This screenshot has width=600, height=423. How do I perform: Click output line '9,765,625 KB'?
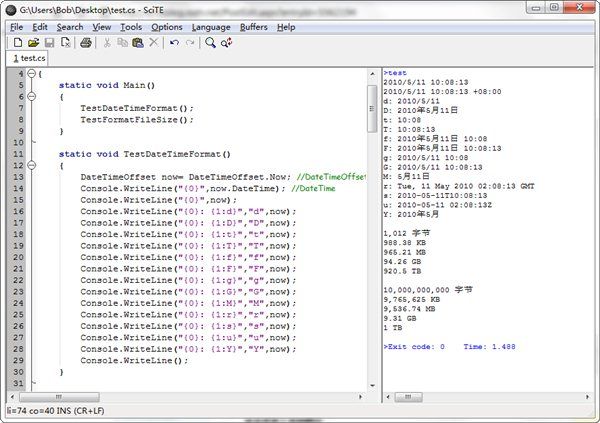412,299
